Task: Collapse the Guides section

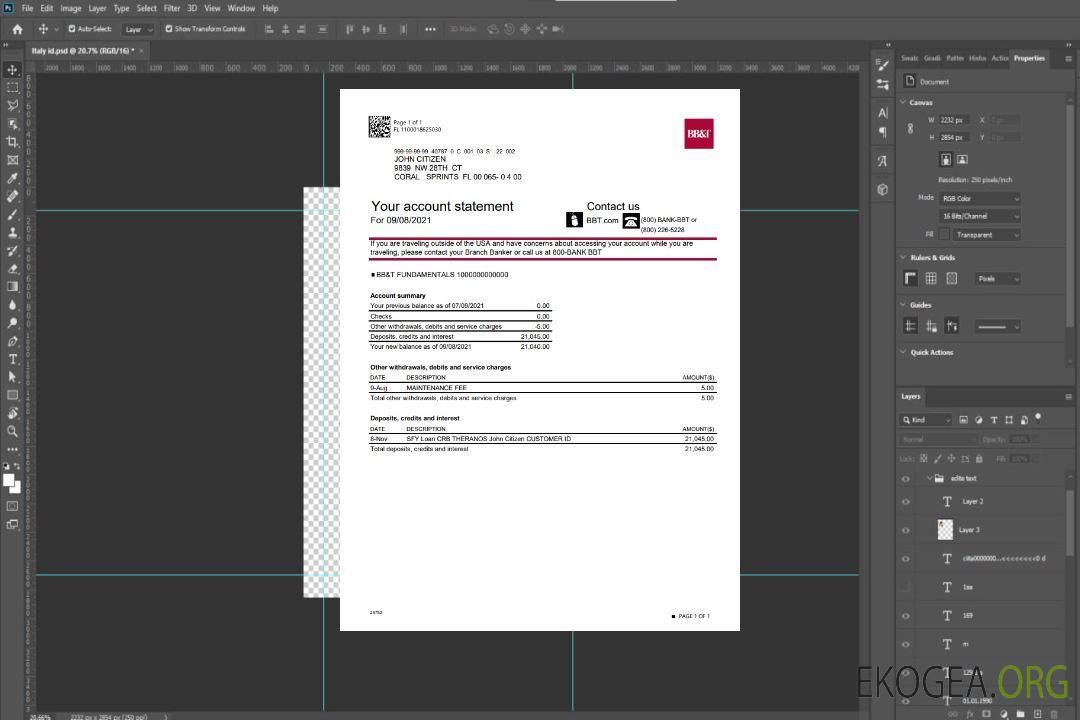Action: (903, 305)
